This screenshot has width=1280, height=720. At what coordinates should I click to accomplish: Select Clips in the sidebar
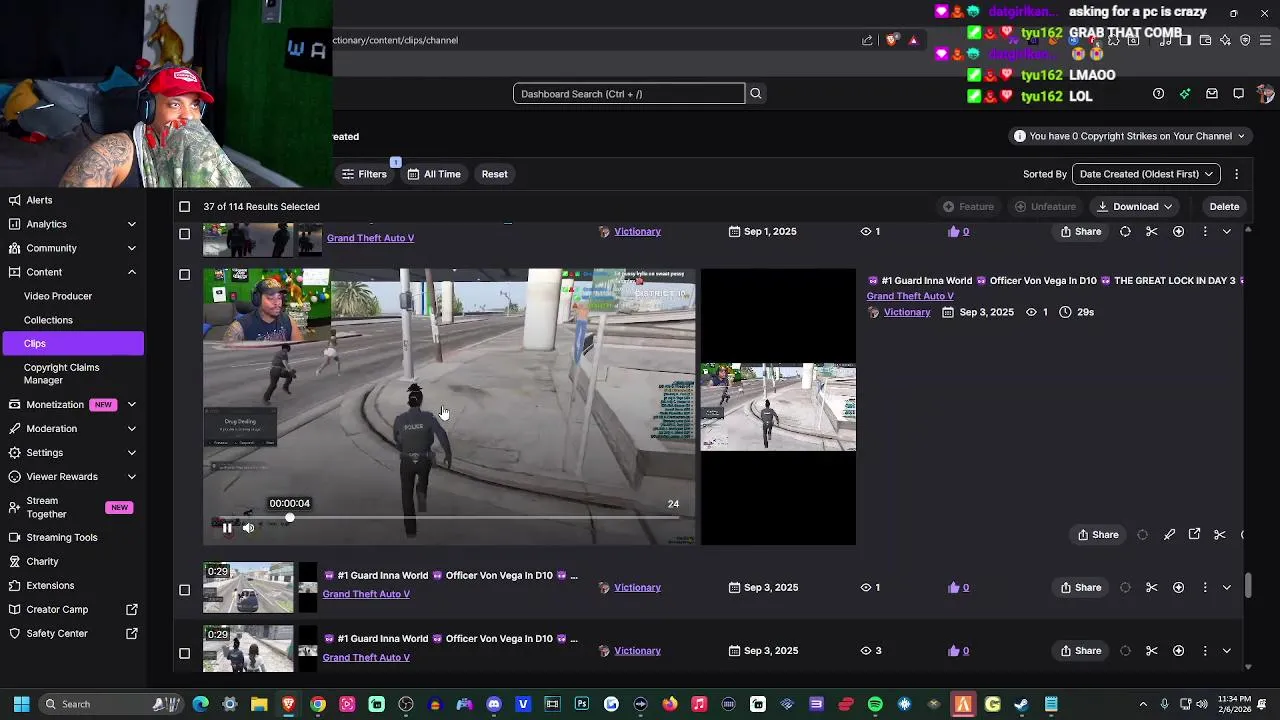pos(72,344)
